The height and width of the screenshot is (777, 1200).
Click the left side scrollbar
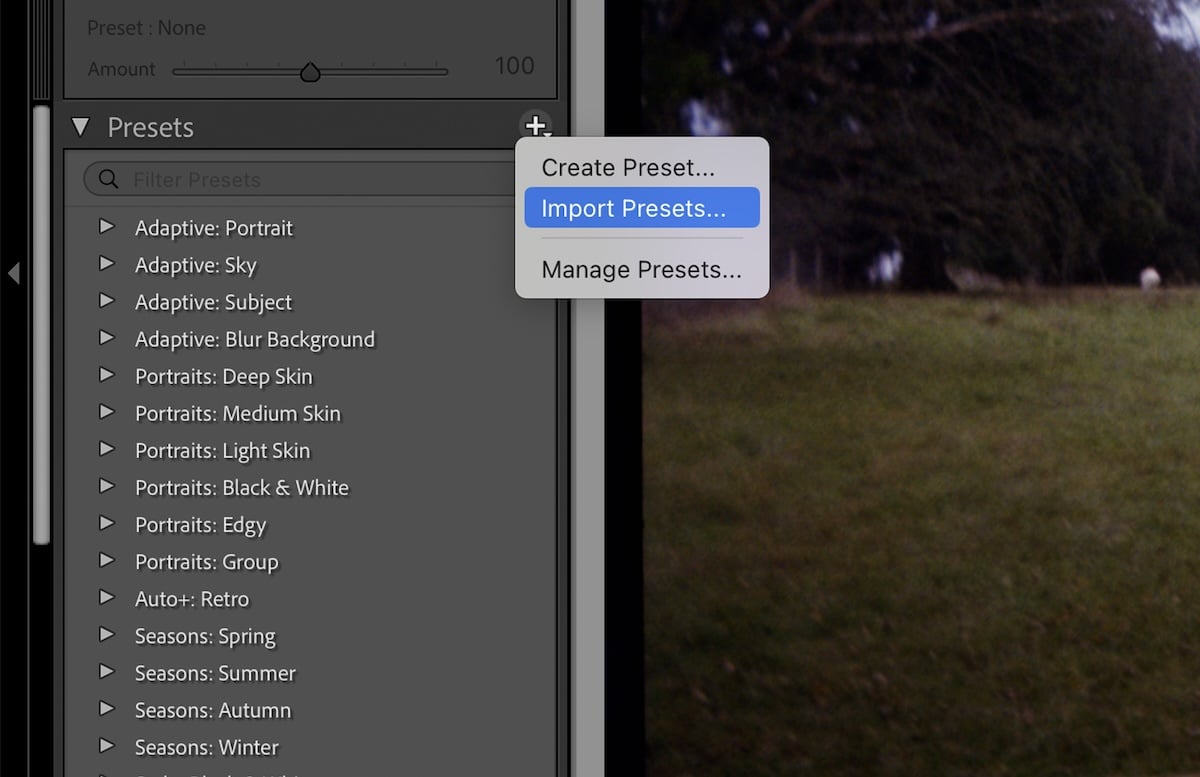[40, 300]
